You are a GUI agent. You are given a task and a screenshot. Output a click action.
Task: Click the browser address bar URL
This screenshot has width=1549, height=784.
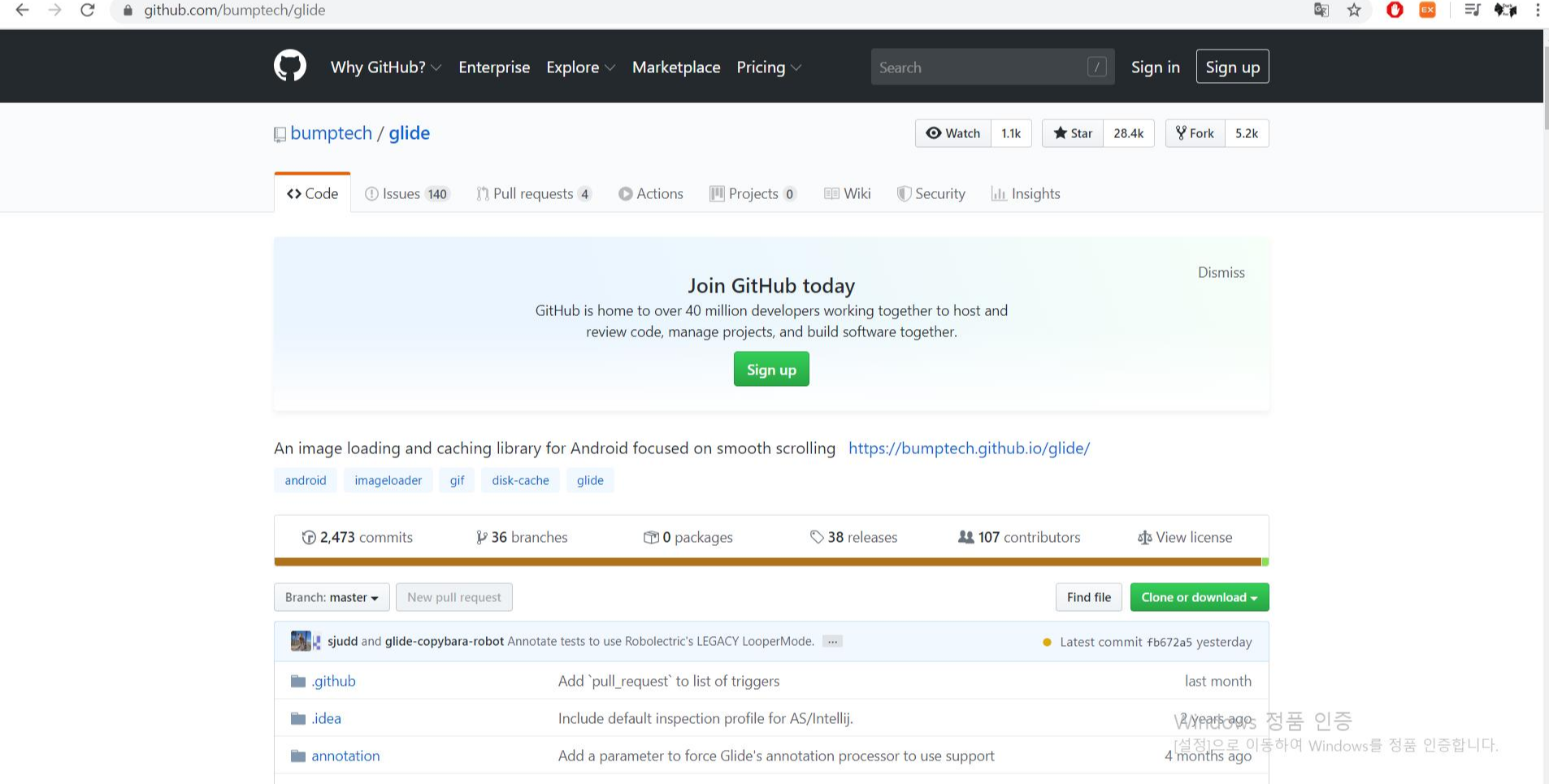(x=235, y=10)
